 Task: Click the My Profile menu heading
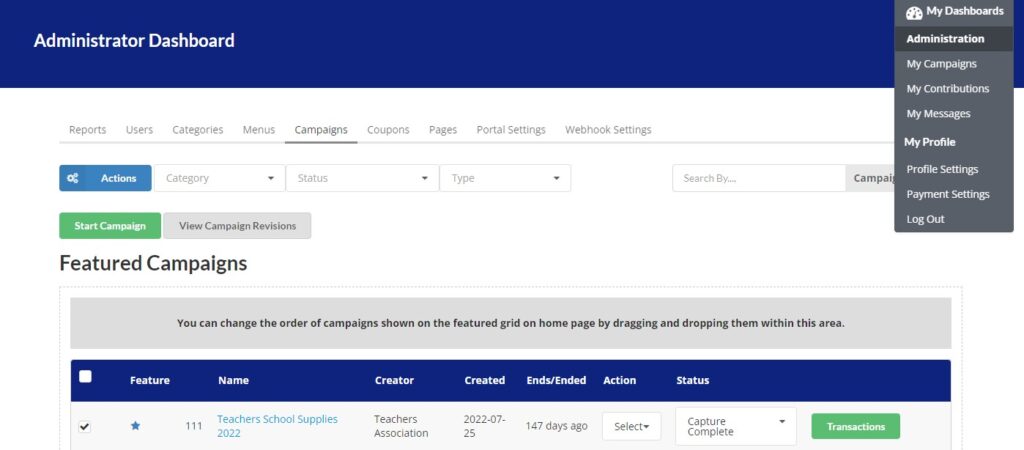coord(930,142)
